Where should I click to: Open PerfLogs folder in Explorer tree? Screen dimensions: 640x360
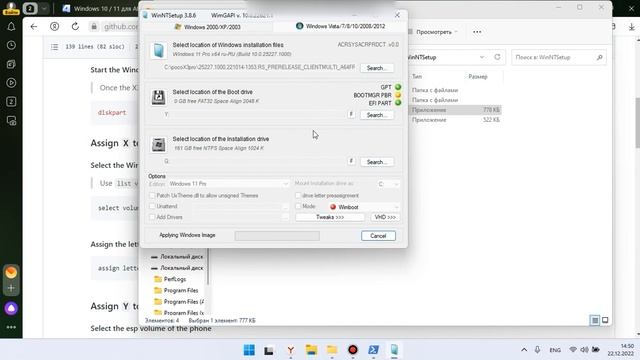(175, 279)
